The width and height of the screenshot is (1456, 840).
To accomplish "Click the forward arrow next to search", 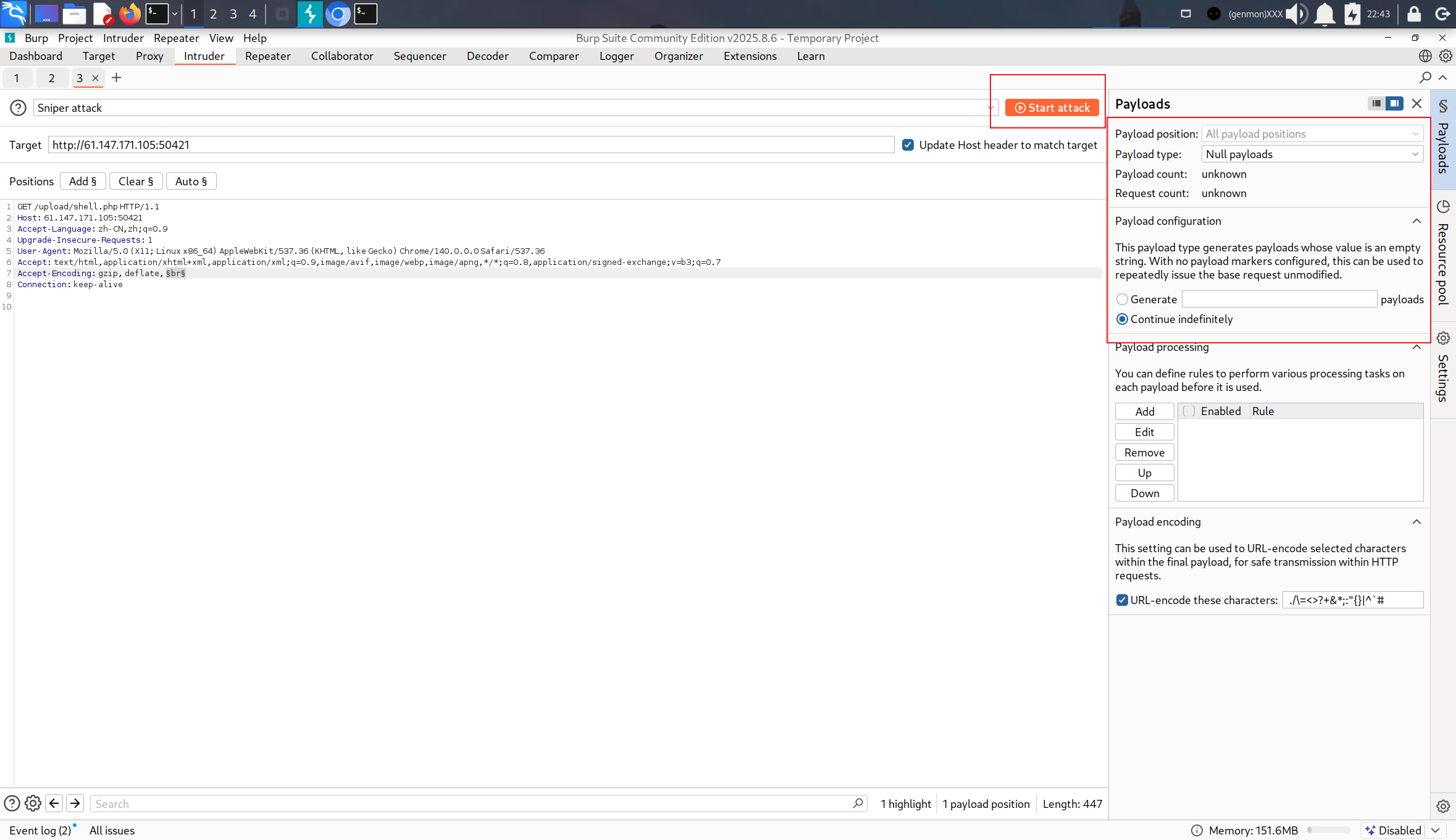I will [75, 803].
